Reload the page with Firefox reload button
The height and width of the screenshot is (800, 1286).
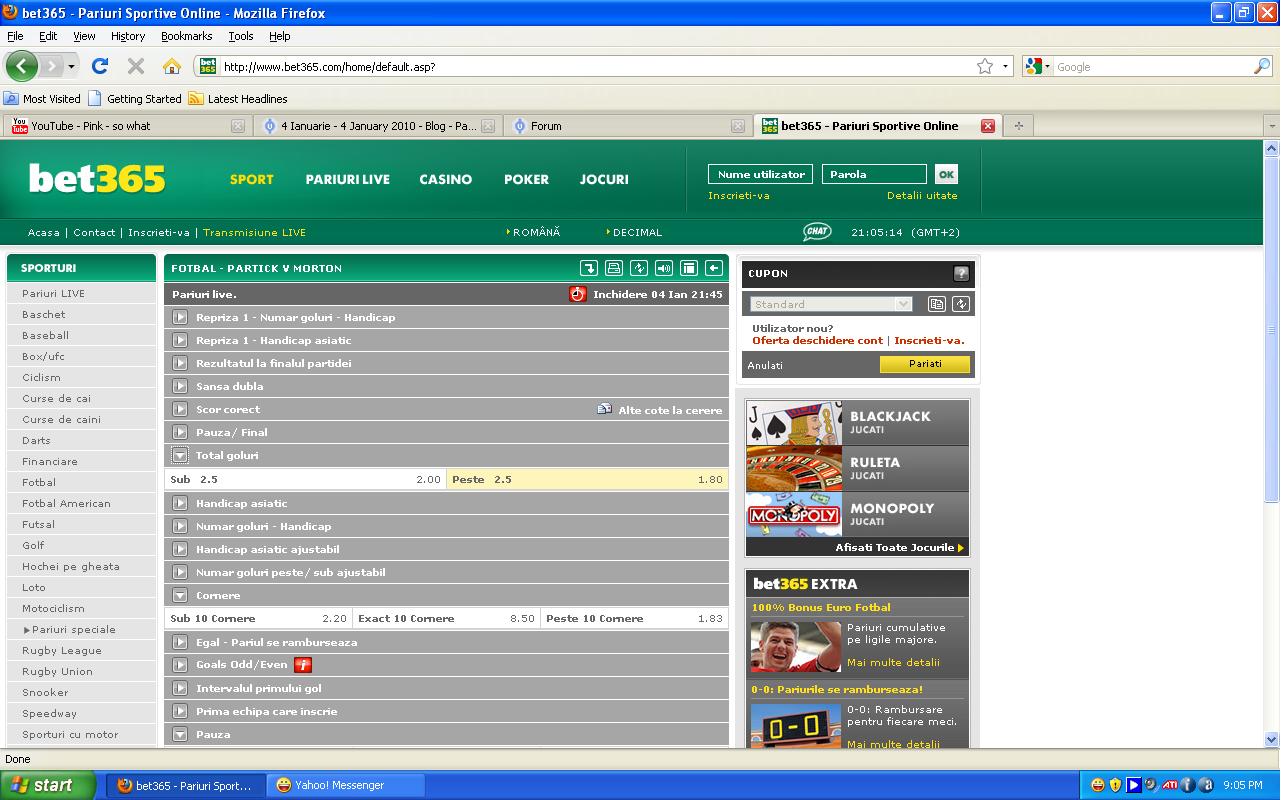pos(100,66)
